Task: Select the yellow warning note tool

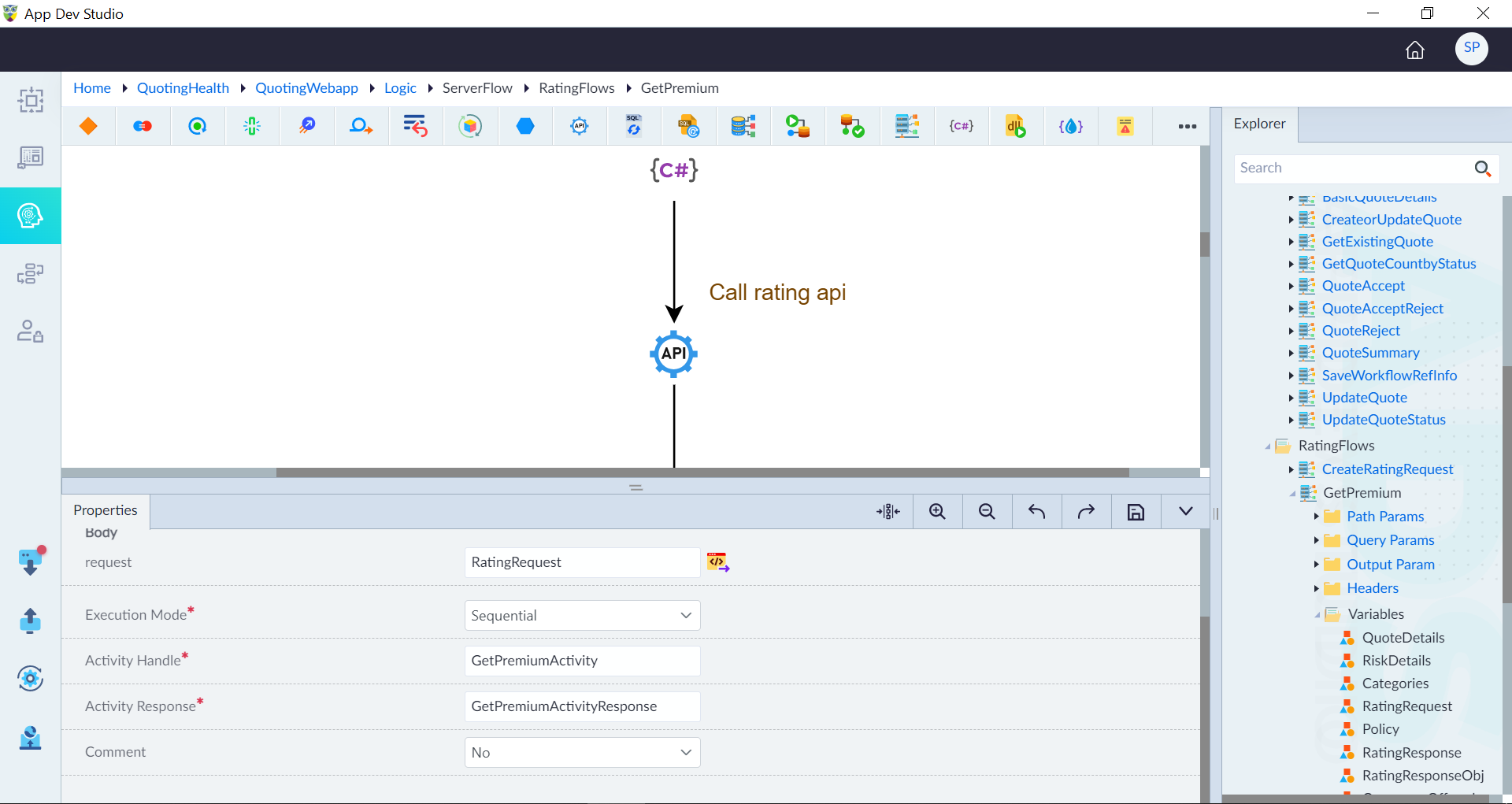Action: (x=1125, y=126)
